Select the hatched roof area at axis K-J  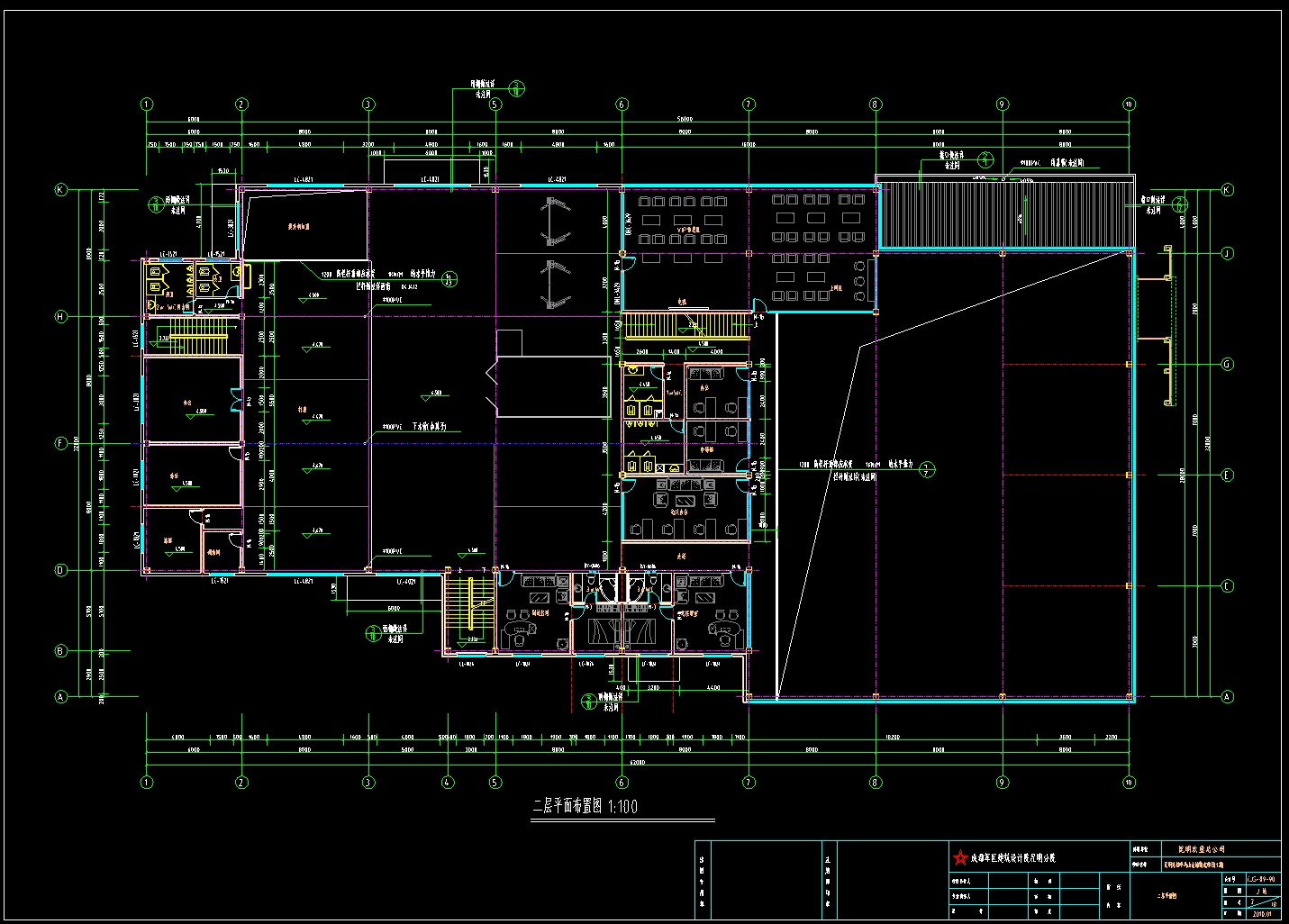point(1004,214)
